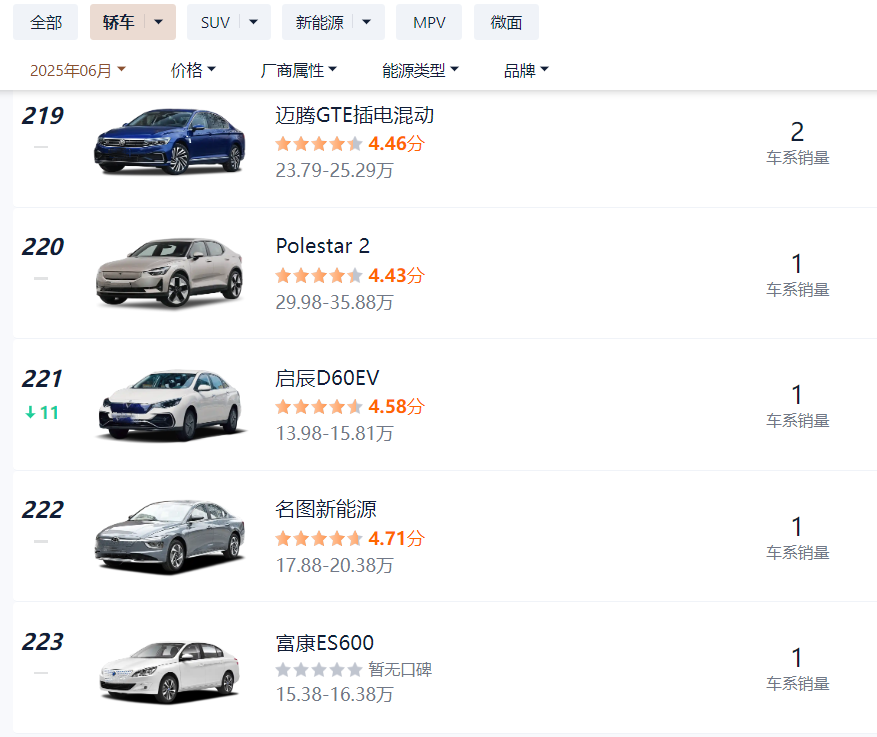Open the 轿车 tab dropdown arrow
This screenshot has height=737, width=877.
[158, 22]
